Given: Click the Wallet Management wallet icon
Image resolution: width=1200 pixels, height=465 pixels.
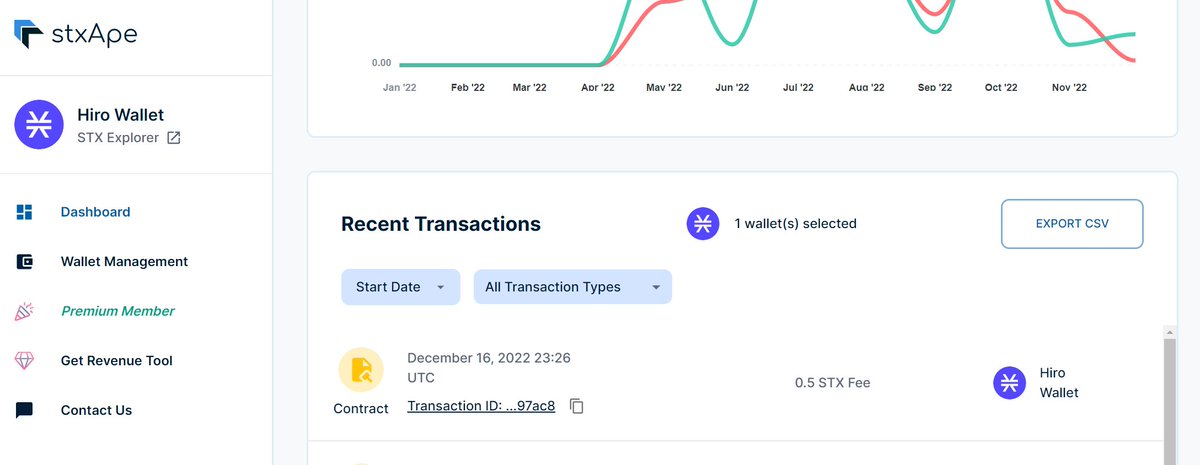Looking at the screenshot, I should (x=25, y=262).
